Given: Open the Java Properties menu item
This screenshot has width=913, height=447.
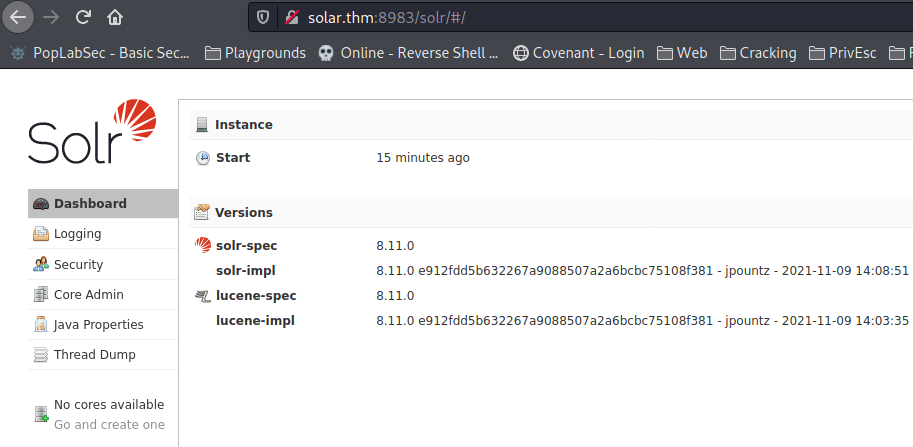Looking at the screenshot, I should coord(103,325).
